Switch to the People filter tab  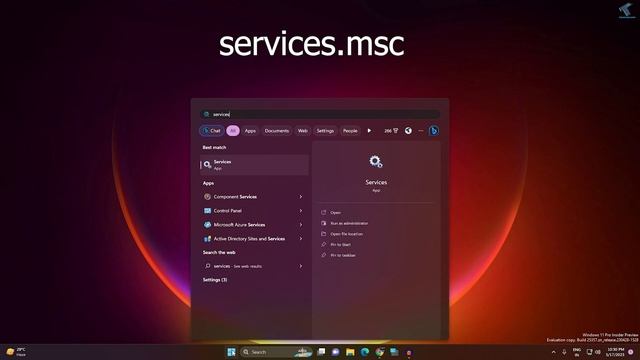point(350,131)
